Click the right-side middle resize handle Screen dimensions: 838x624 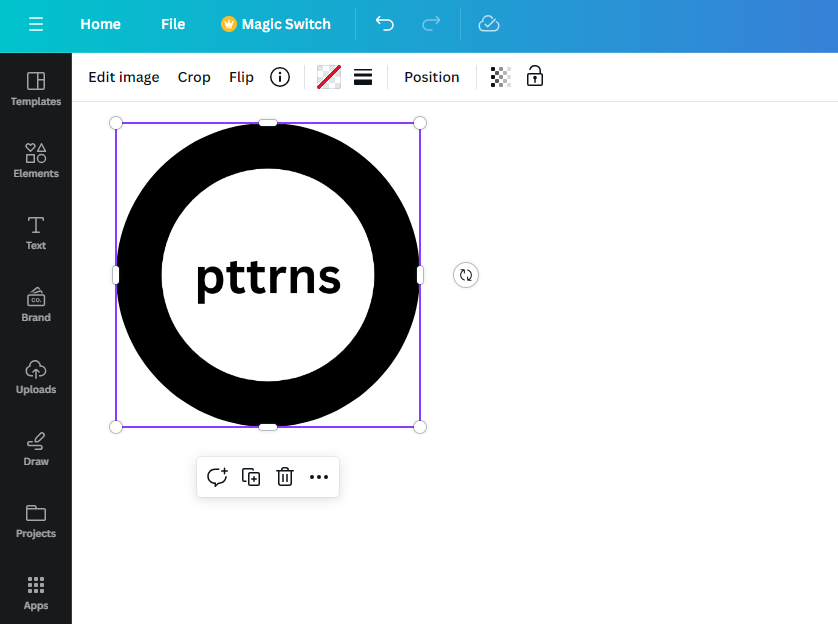pos(420,275)
